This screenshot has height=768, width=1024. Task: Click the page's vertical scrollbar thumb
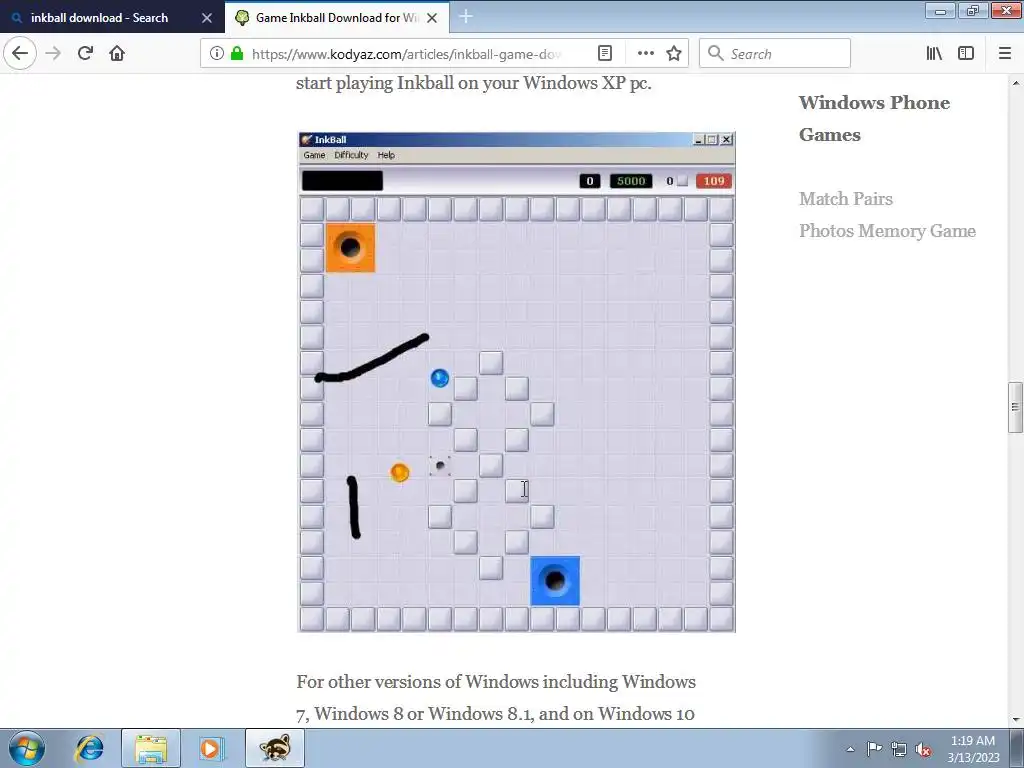coord(1015,408)
